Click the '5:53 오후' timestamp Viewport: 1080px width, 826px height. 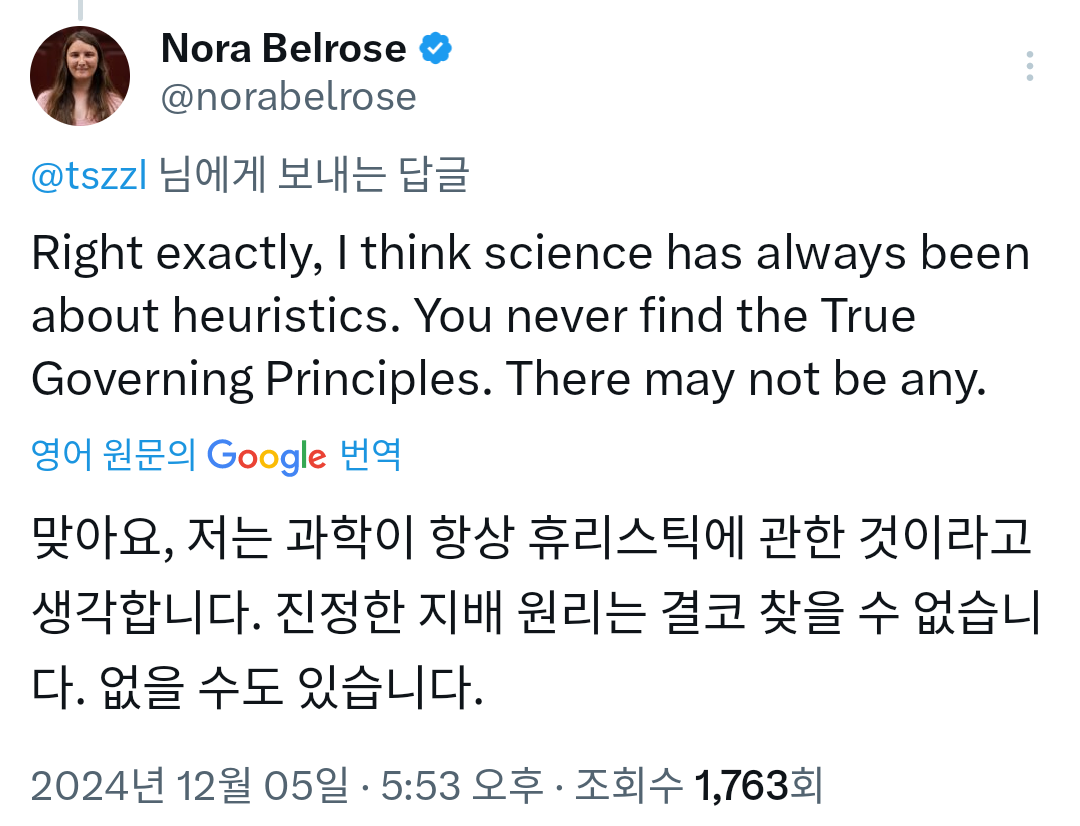pos(462,785)
